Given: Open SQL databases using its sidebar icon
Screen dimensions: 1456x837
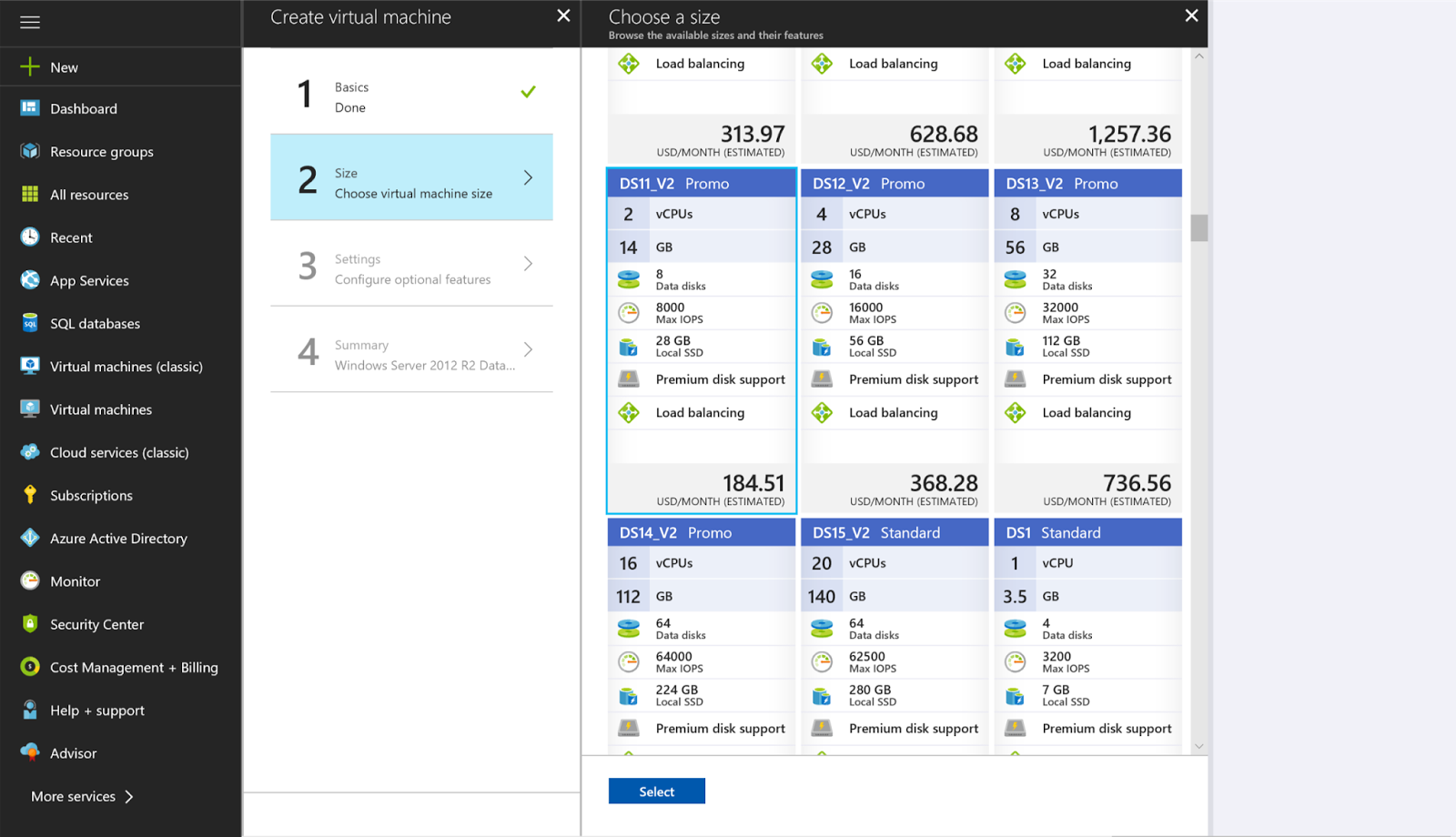Looking at the screenshot, I should tap(30, 323).
